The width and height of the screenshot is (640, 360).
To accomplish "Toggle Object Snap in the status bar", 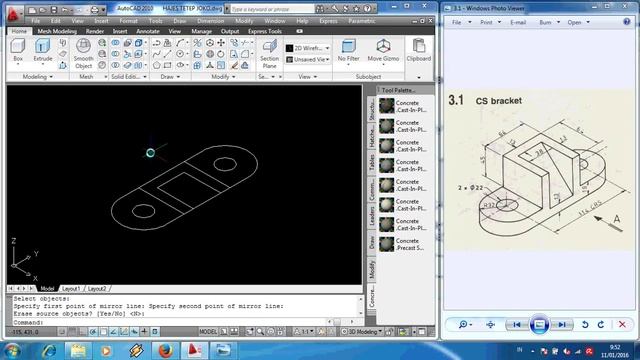I will (103, 332).
